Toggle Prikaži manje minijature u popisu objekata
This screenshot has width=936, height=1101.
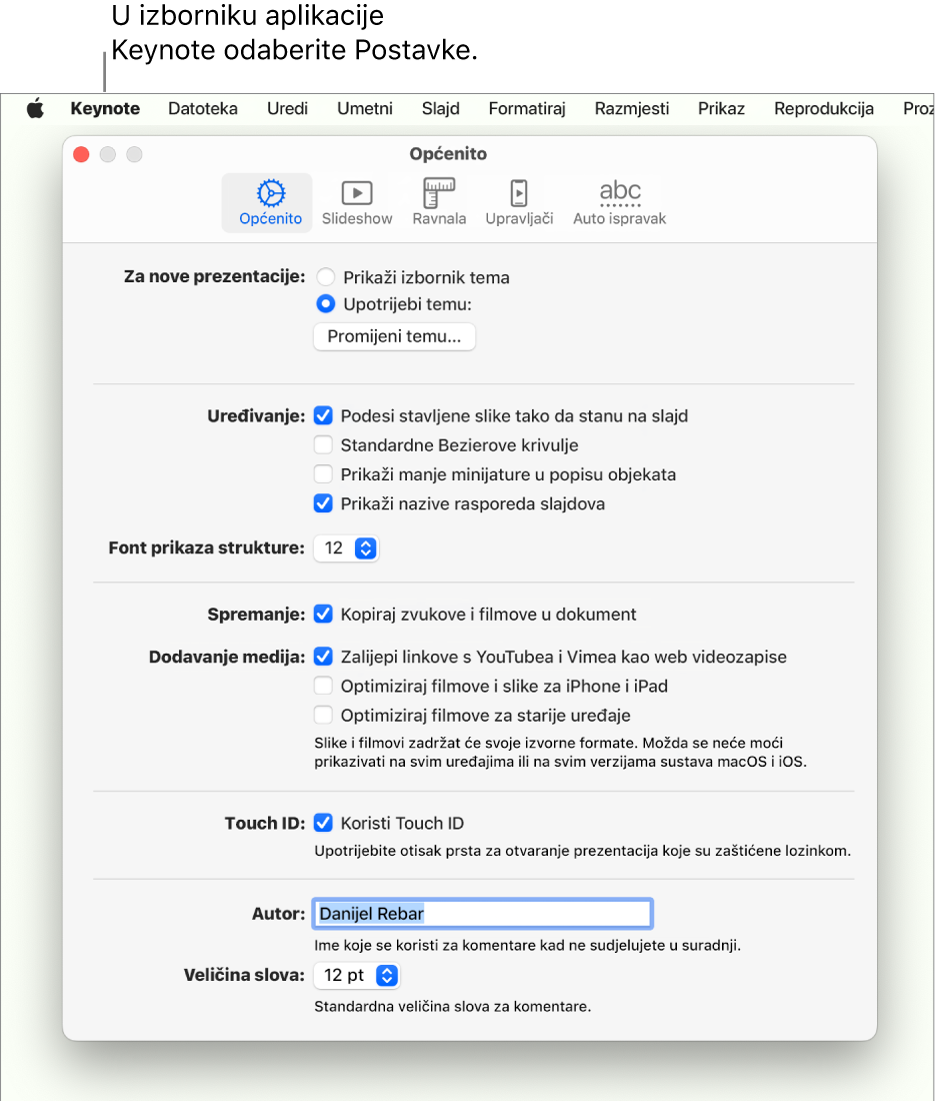click(323, 474)
